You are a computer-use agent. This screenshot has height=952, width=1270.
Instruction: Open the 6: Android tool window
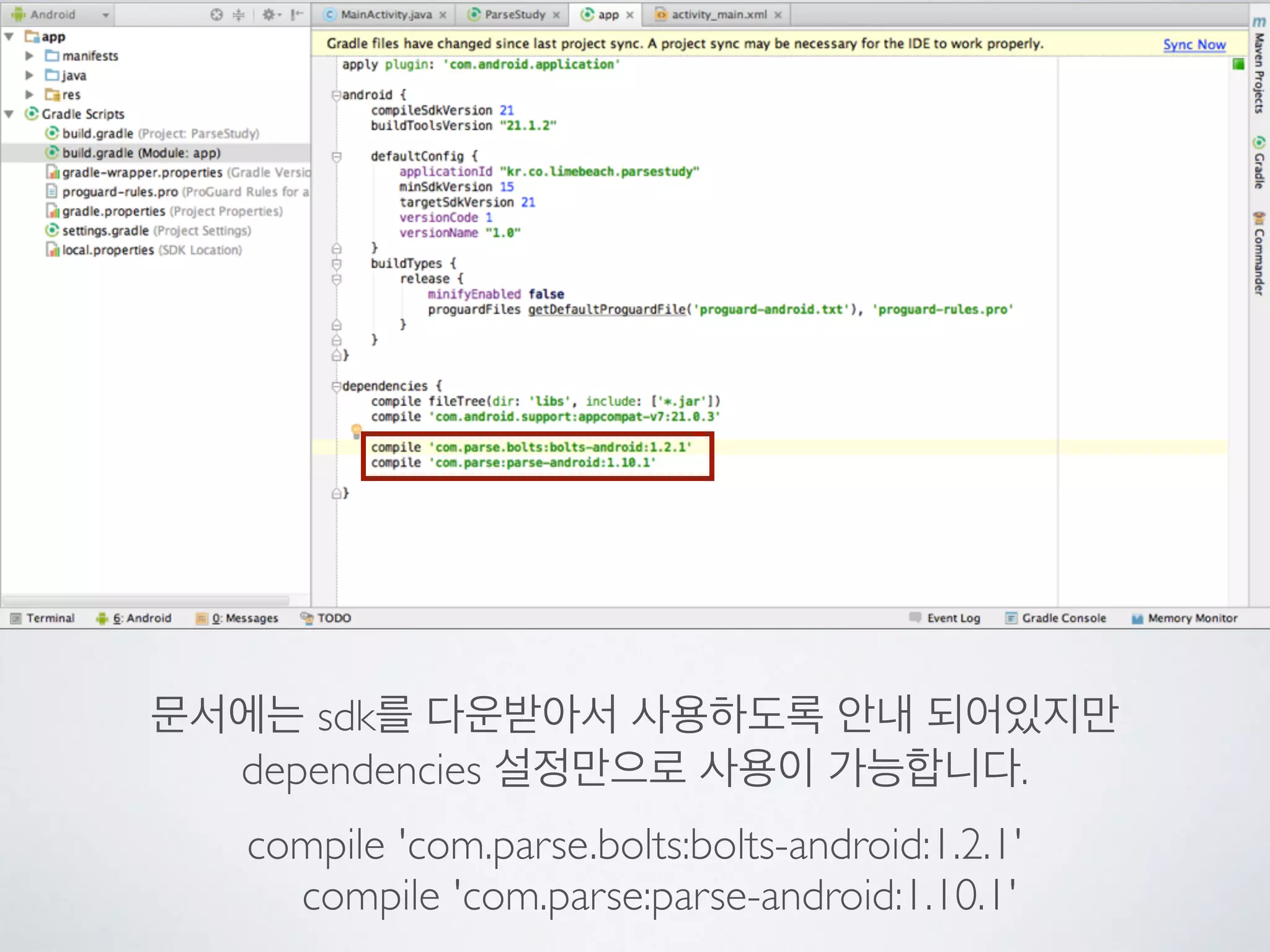pyautogui.click(x=134, y=618)
